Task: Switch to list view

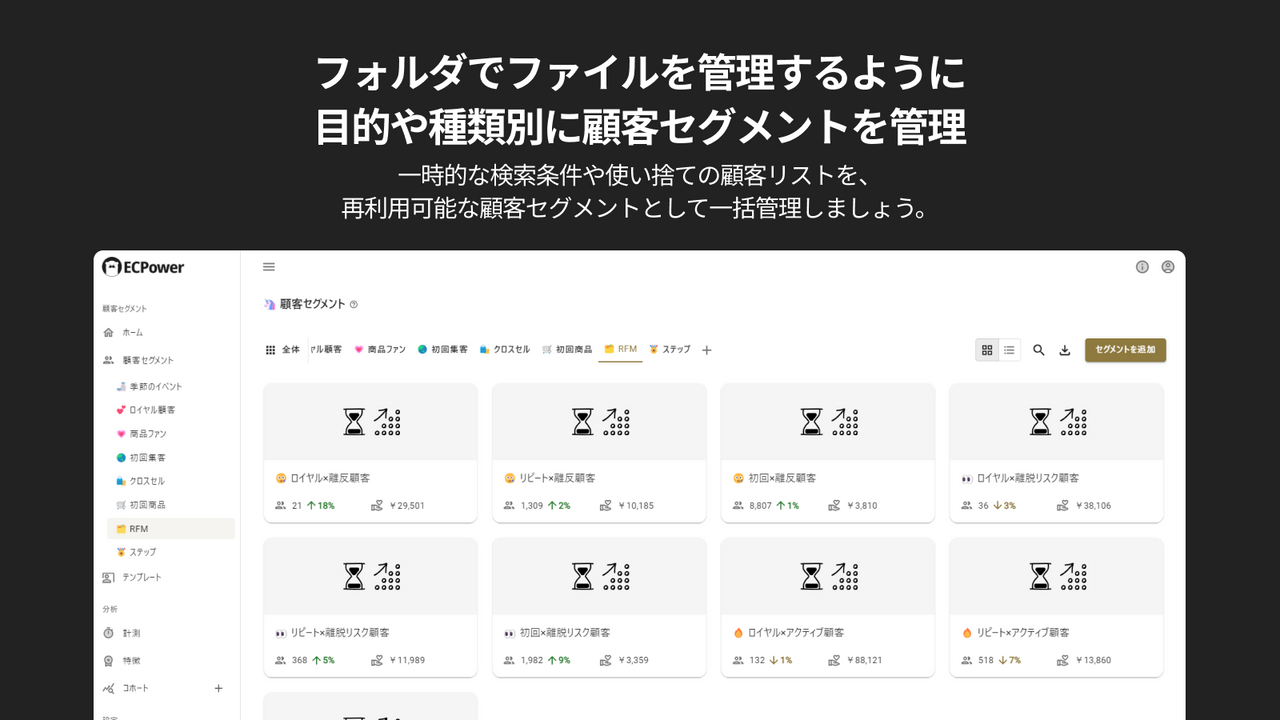Action: (1010, 350)
